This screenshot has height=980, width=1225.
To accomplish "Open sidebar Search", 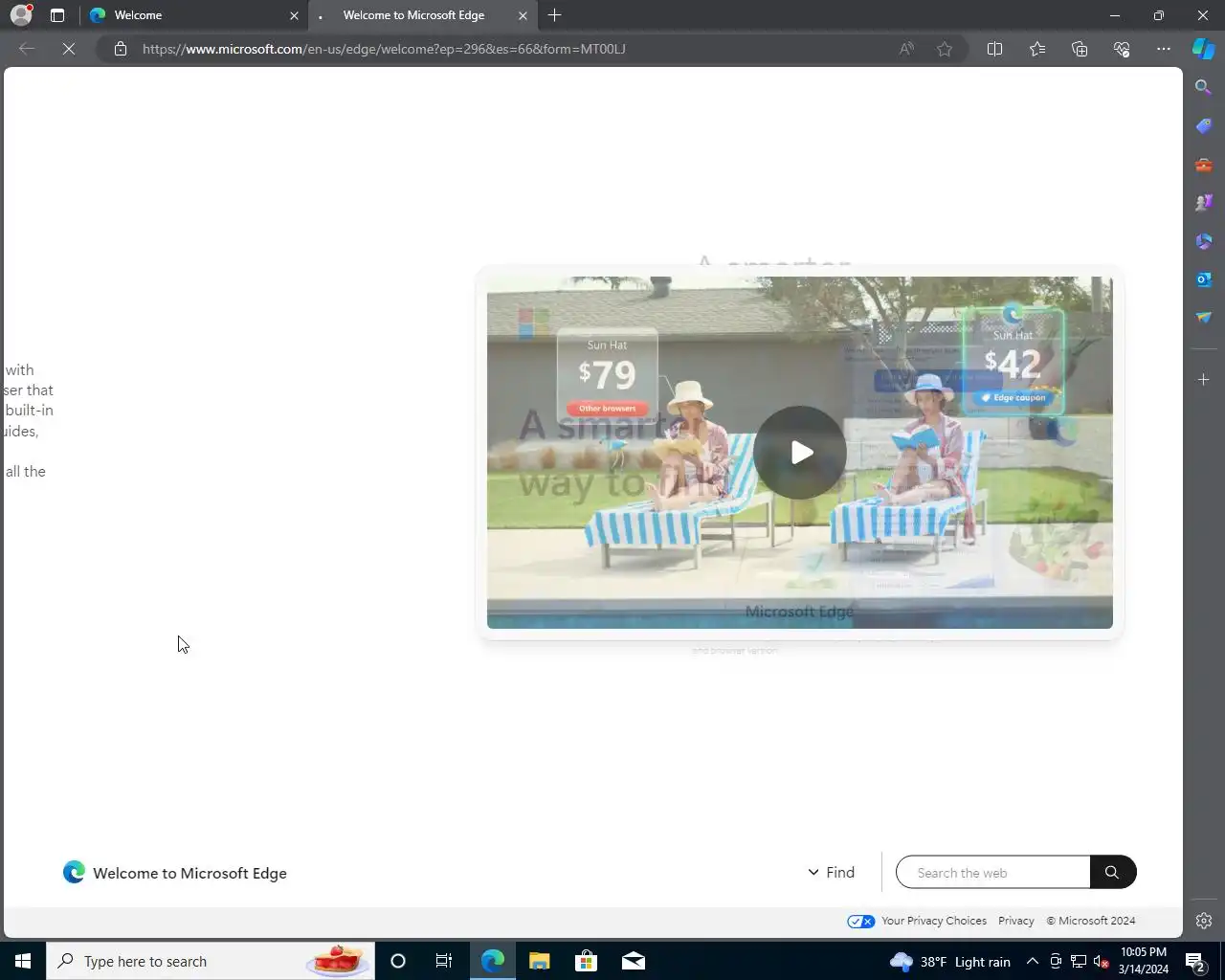I will [1204, 87].
